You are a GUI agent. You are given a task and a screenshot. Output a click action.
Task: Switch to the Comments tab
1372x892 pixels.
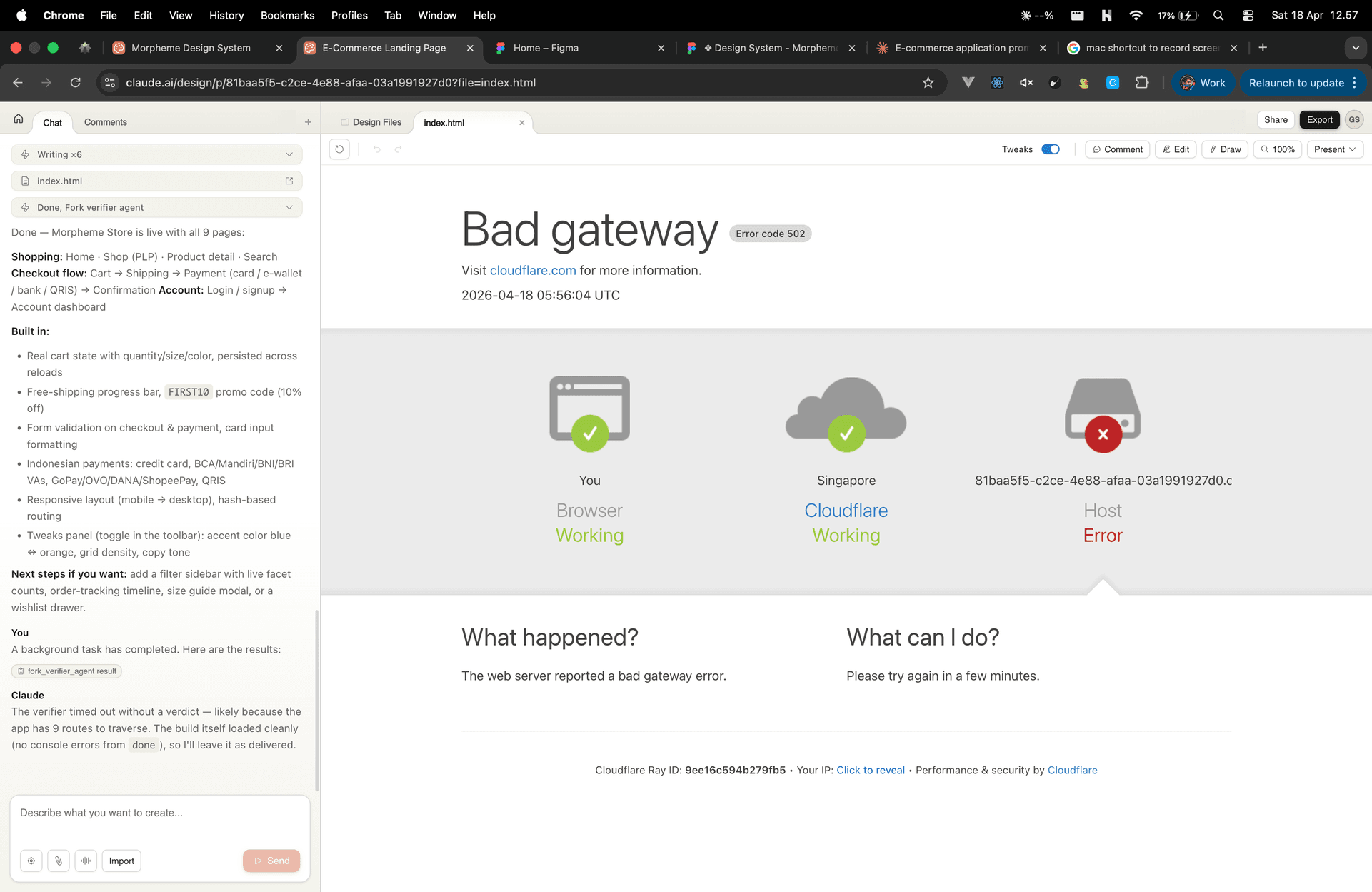104,122
